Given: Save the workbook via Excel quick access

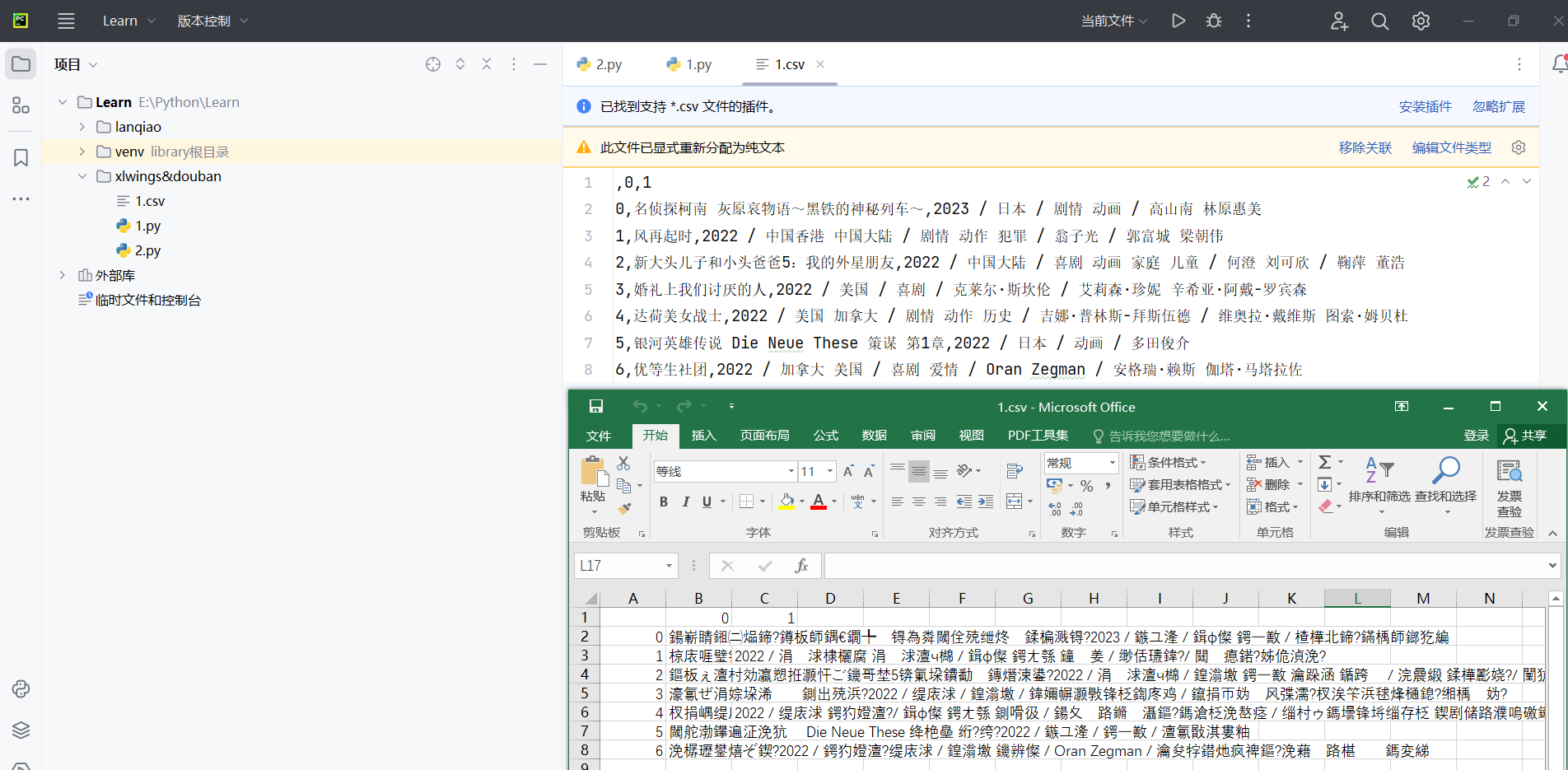Looking at the screenshot, I should pos(596,406).
